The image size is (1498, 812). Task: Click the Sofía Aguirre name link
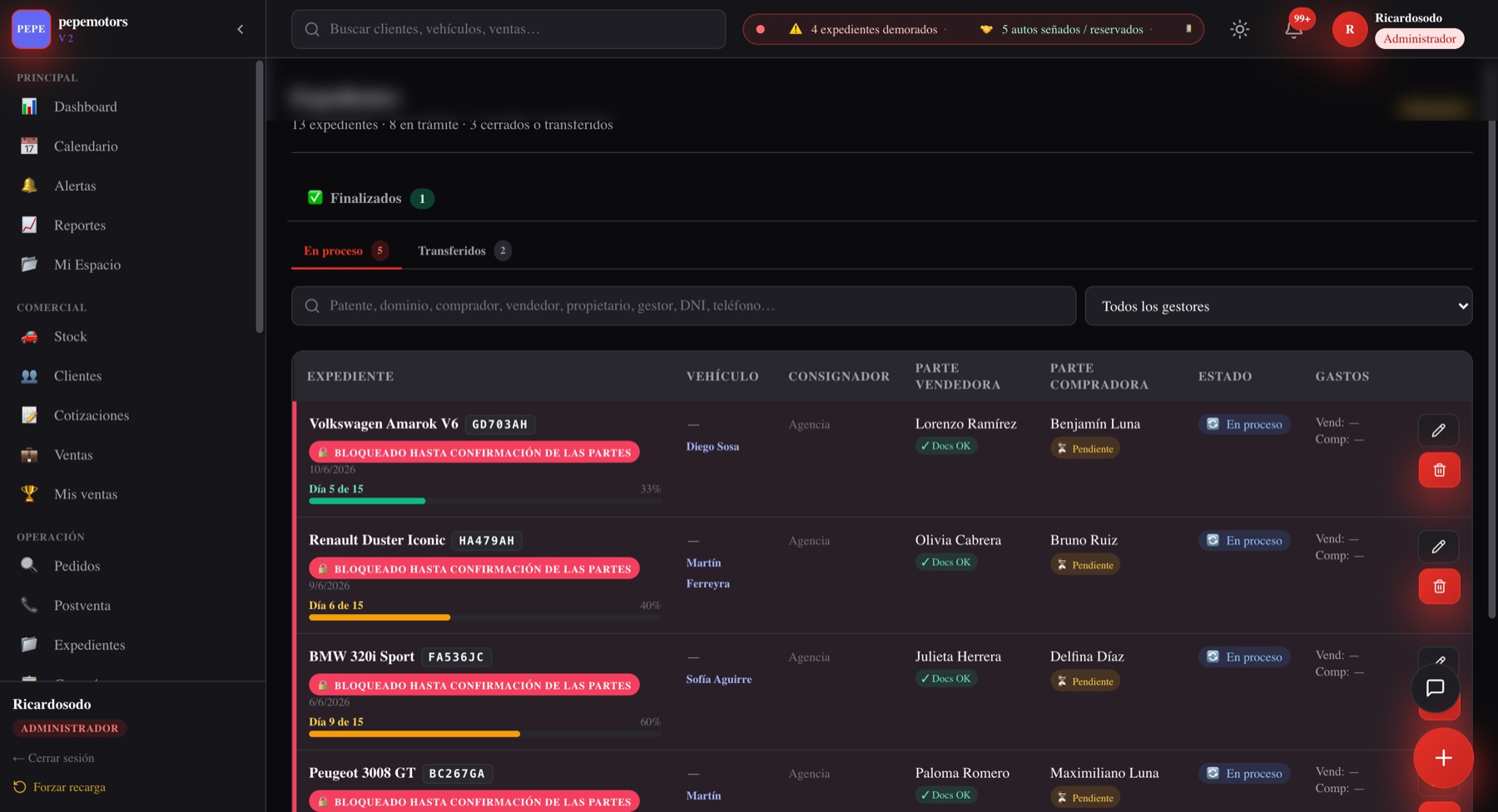(x=719, y=680)
